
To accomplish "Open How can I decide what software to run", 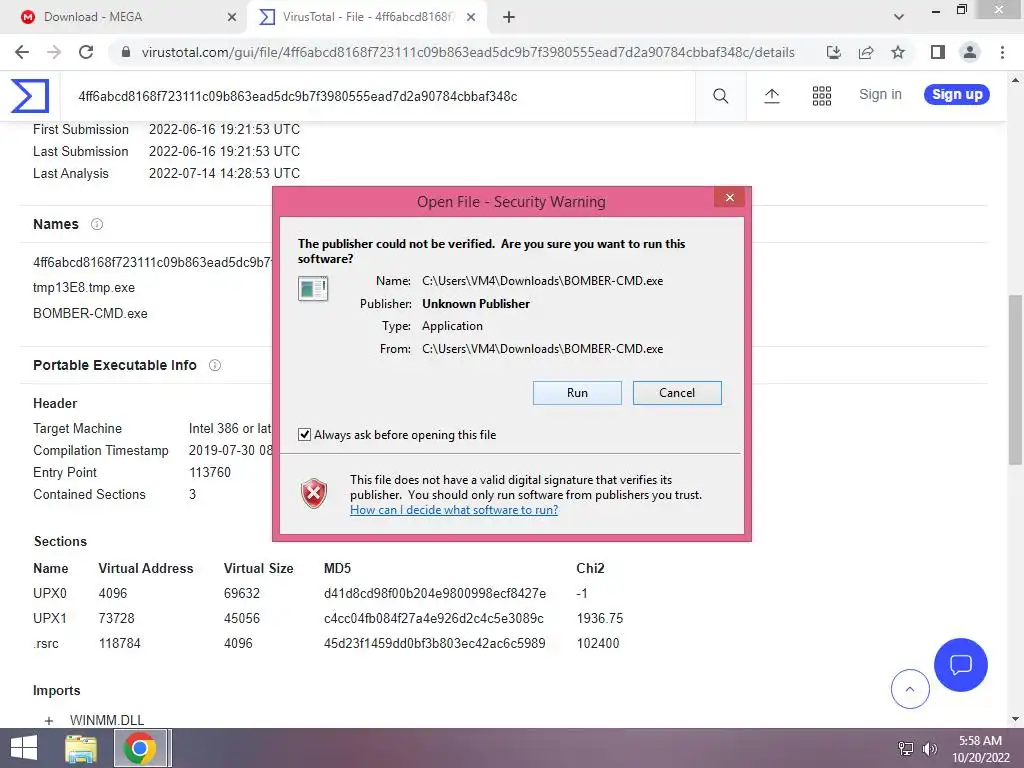I will pos(454,510).
